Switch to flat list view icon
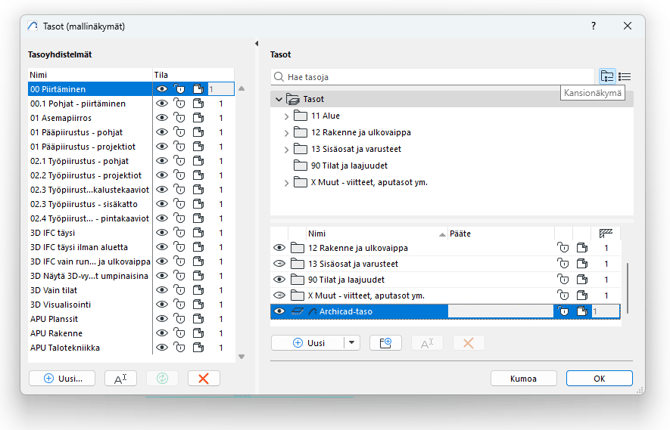 pyautogui.click(x=625, y=77)
